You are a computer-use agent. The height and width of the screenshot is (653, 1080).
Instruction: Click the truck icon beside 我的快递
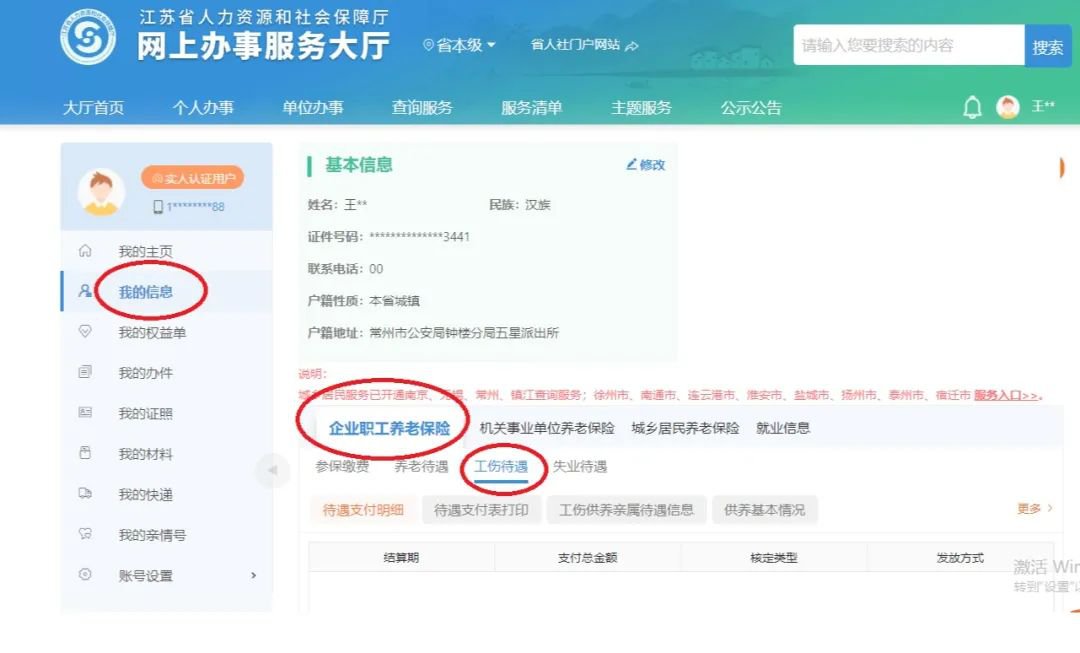[85, 494]
